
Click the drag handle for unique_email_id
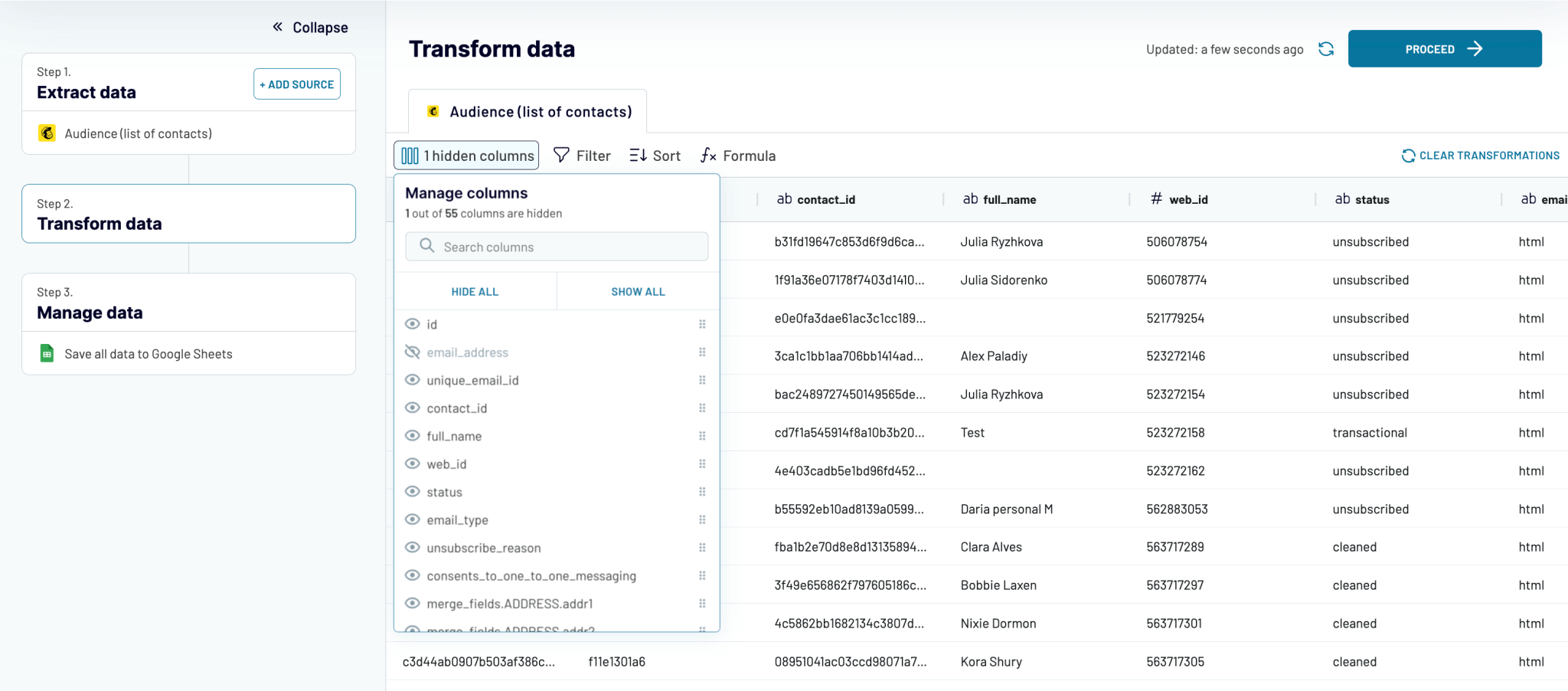coord(702,380)
